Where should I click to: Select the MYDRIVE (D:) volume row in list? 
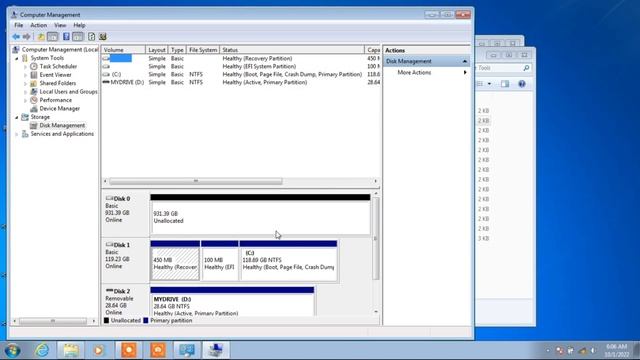click(x=241, y=82)
